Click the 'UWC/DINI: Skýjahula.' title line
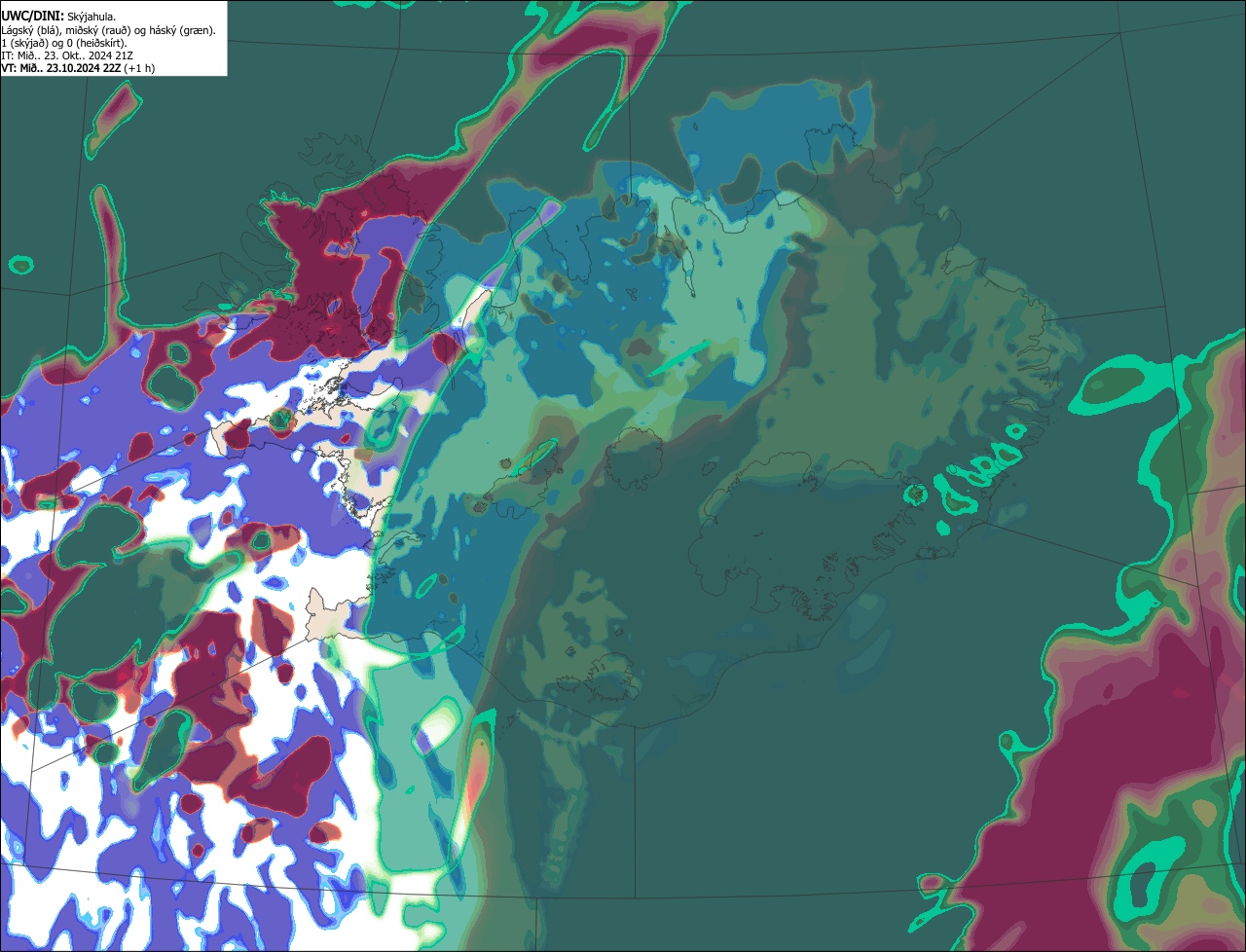 click(58, 16)
